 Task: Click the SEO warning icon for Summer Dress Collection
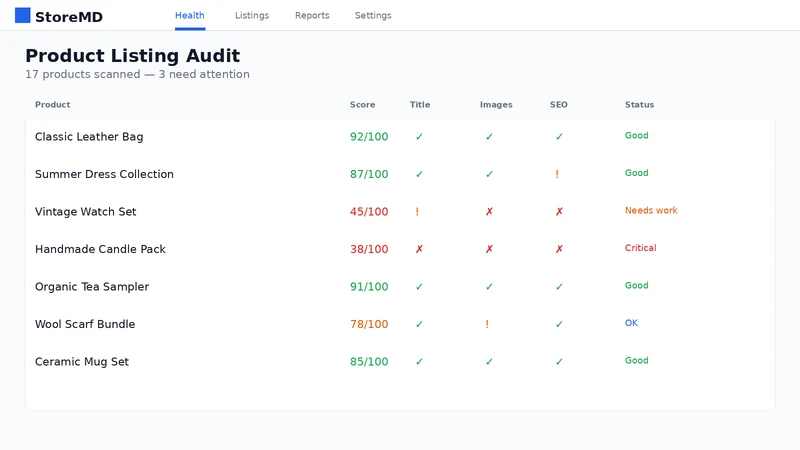tap(557, 174)
